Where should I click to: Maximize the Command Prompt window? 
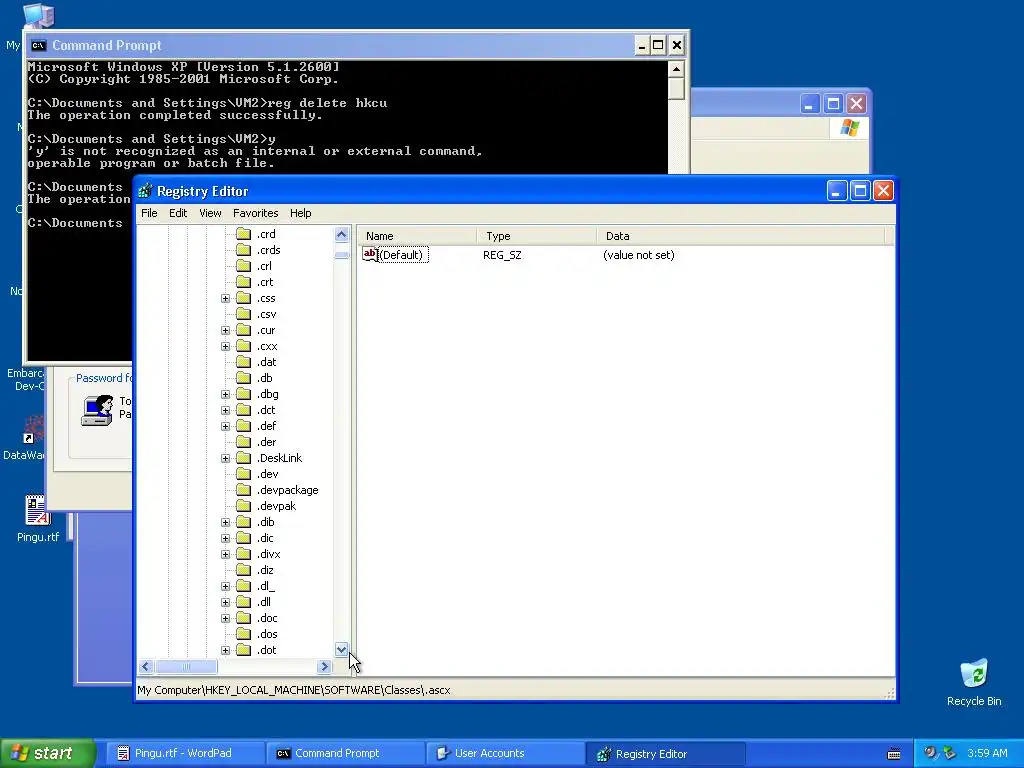pos(658,45)
